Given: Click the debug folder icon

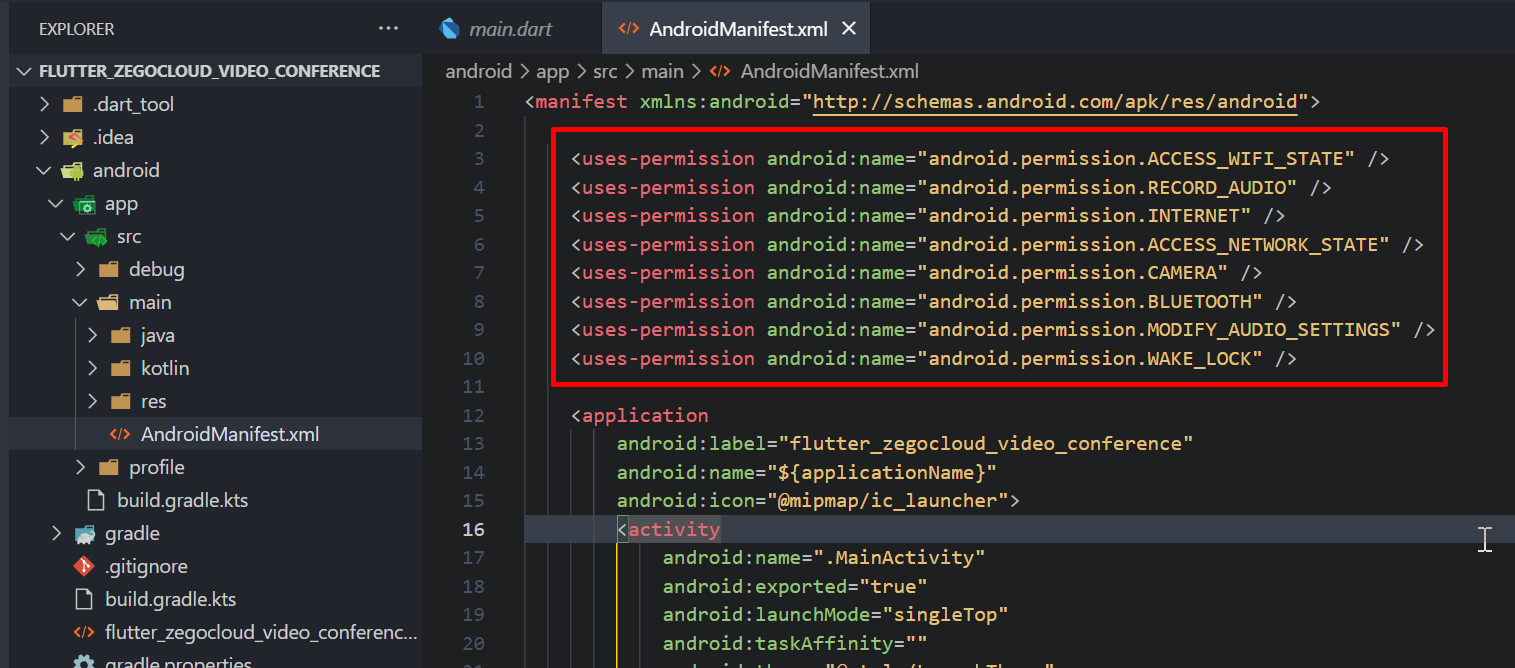Looking at the screenshot, I should (x=109, y=269).
